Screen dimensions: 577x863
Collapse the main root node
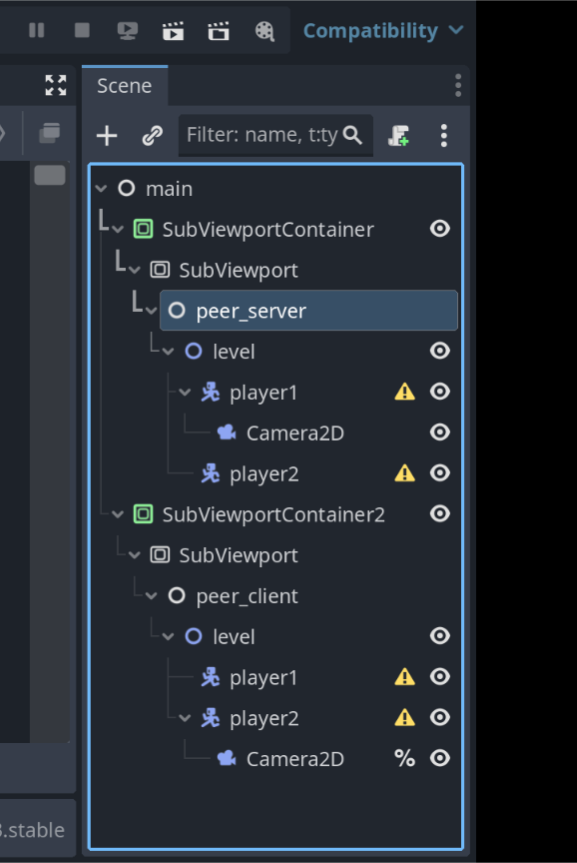(101, 189)
